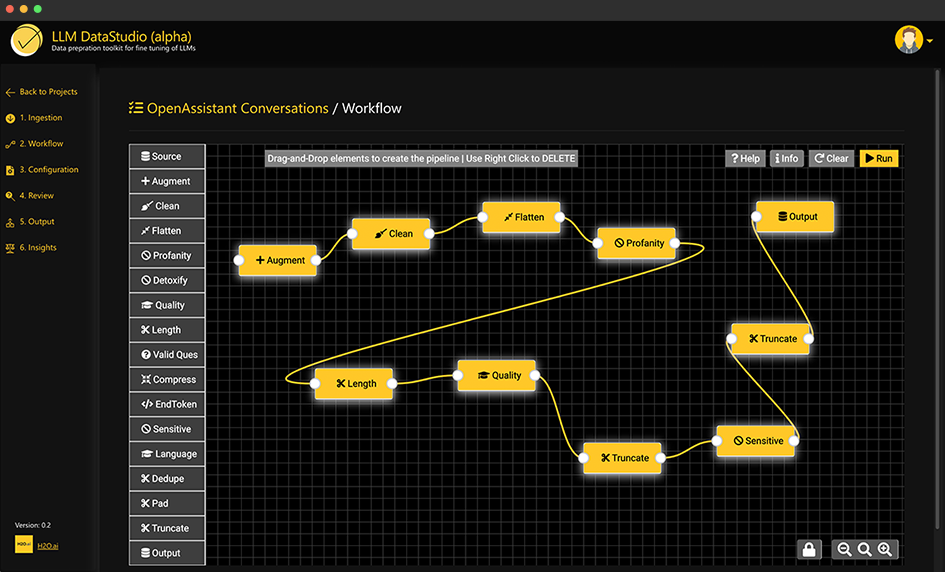The width and height of the screenshot is (945, 572).
Task: Click the workflow list icon in title
Action: [x=136, y=108]
